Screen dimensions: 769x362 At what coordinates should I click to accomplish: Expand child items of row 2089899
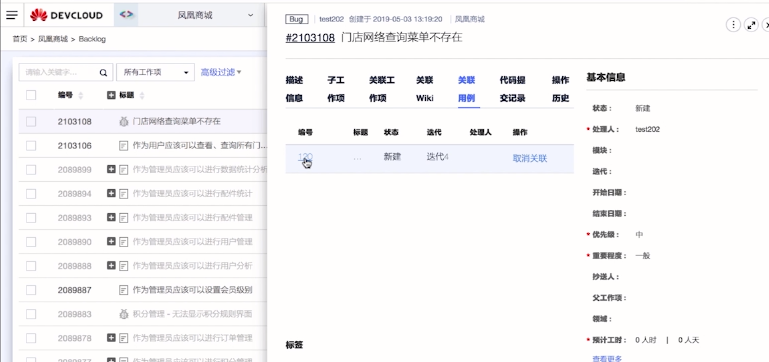111,169
